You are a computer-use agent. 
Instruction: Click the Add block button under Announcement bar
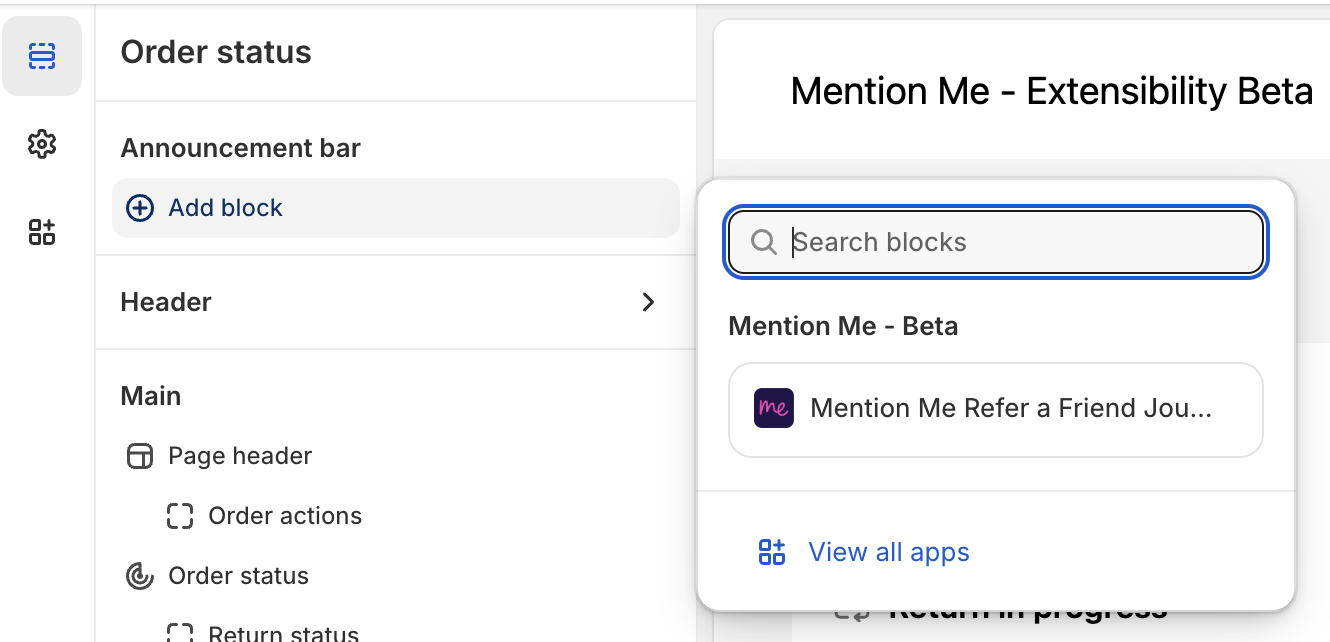(x=225, y=207)
